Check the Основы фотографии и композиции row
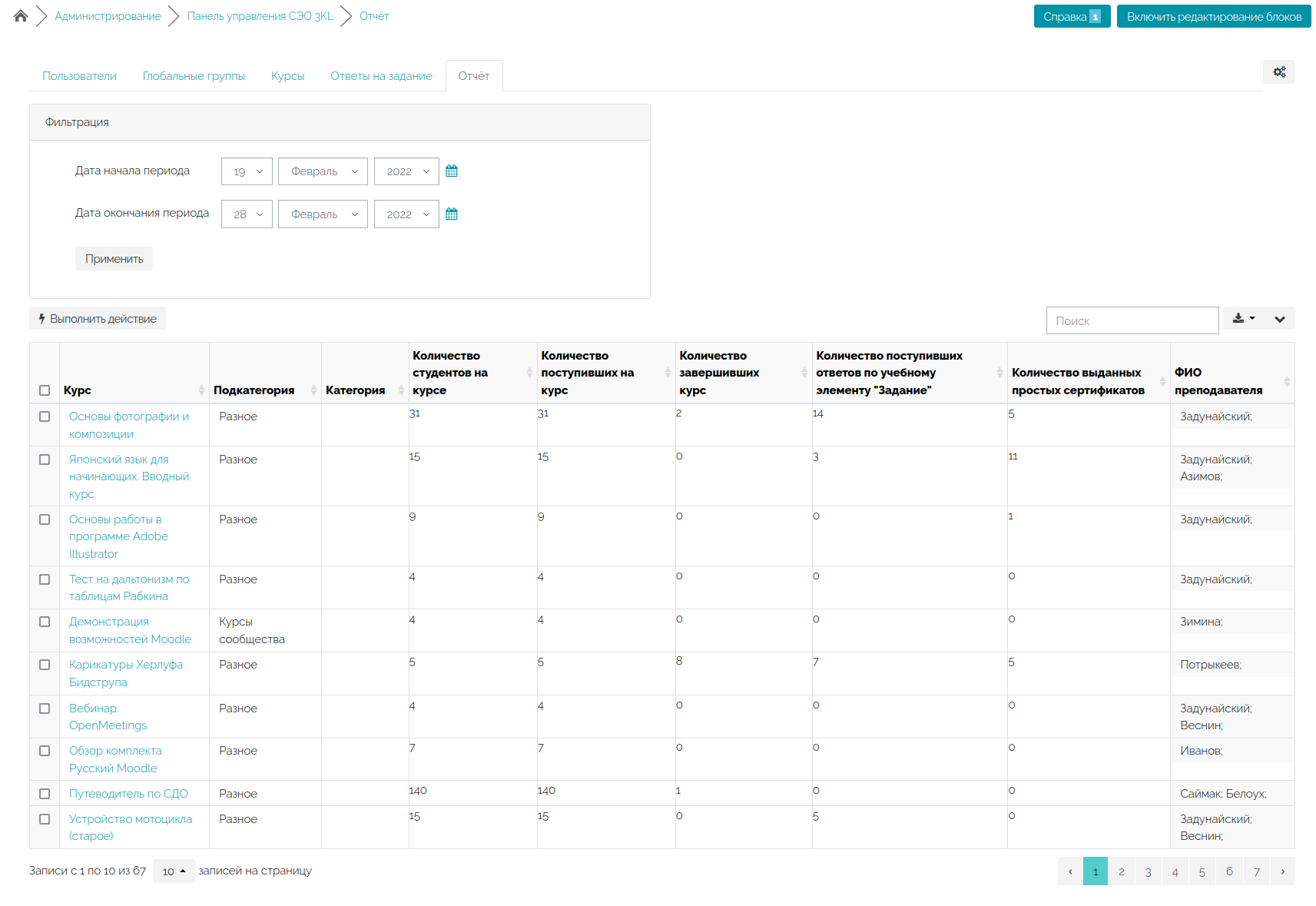The height and width of the screenshot is (906, 1316). [45, 416]
